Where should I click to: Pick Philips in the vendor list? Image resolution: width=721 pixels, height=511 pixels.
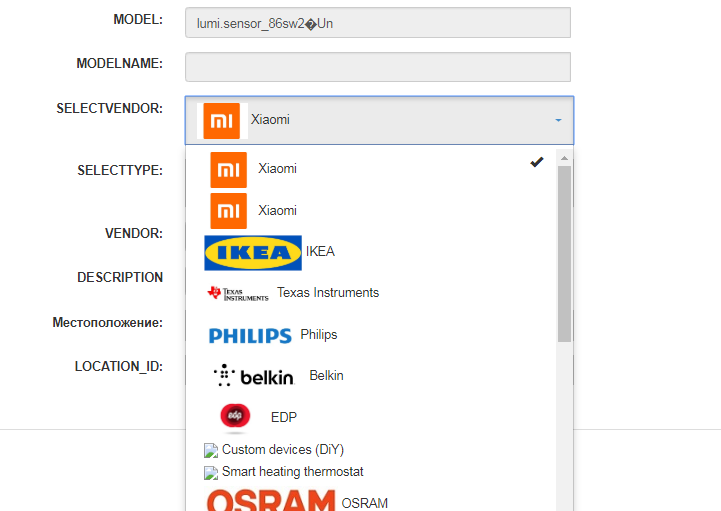click(319, 334)
